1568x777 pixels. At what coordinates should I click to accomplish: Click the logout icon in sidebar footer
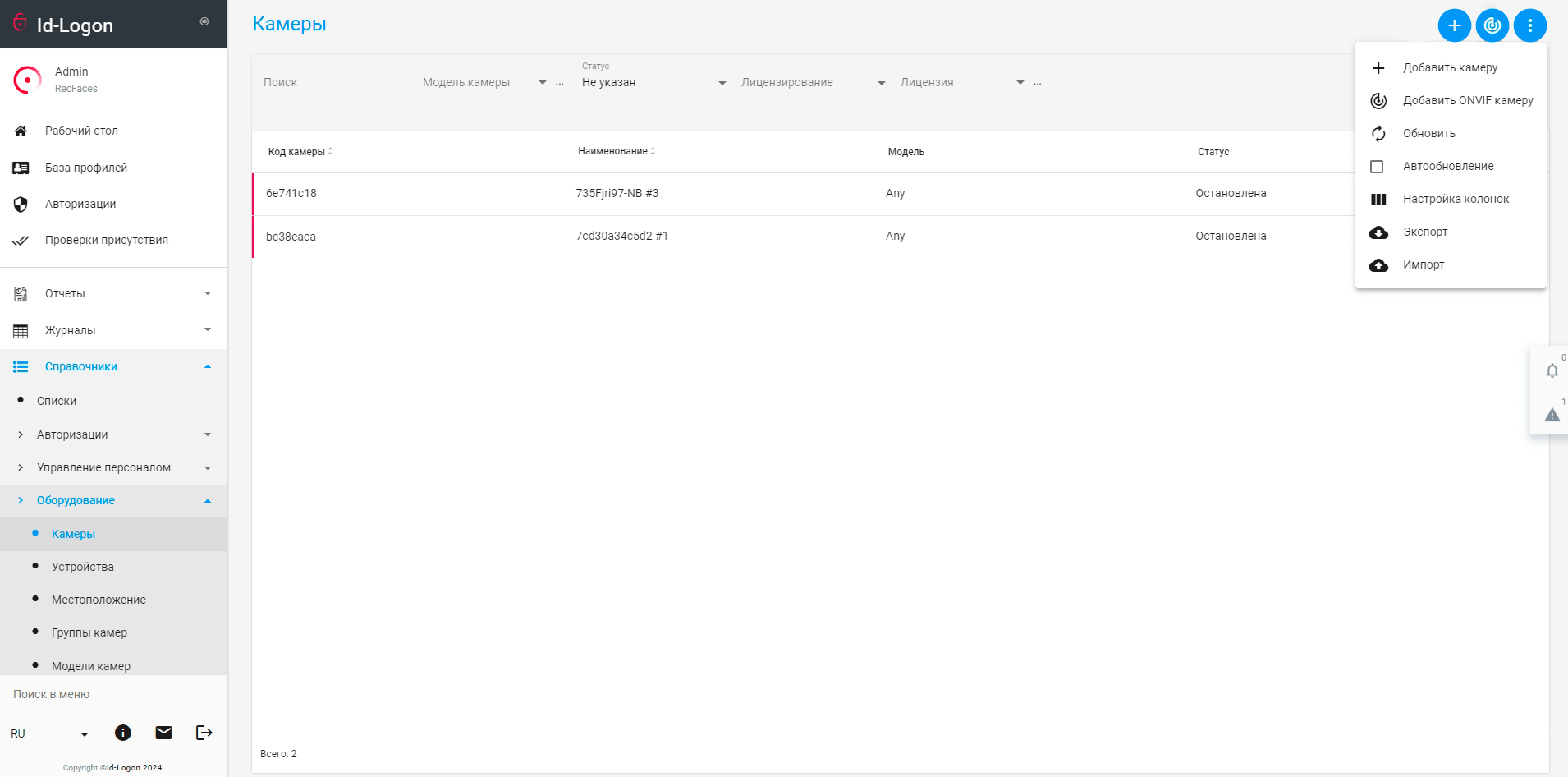pyautogui.click(x=204, y=733)
